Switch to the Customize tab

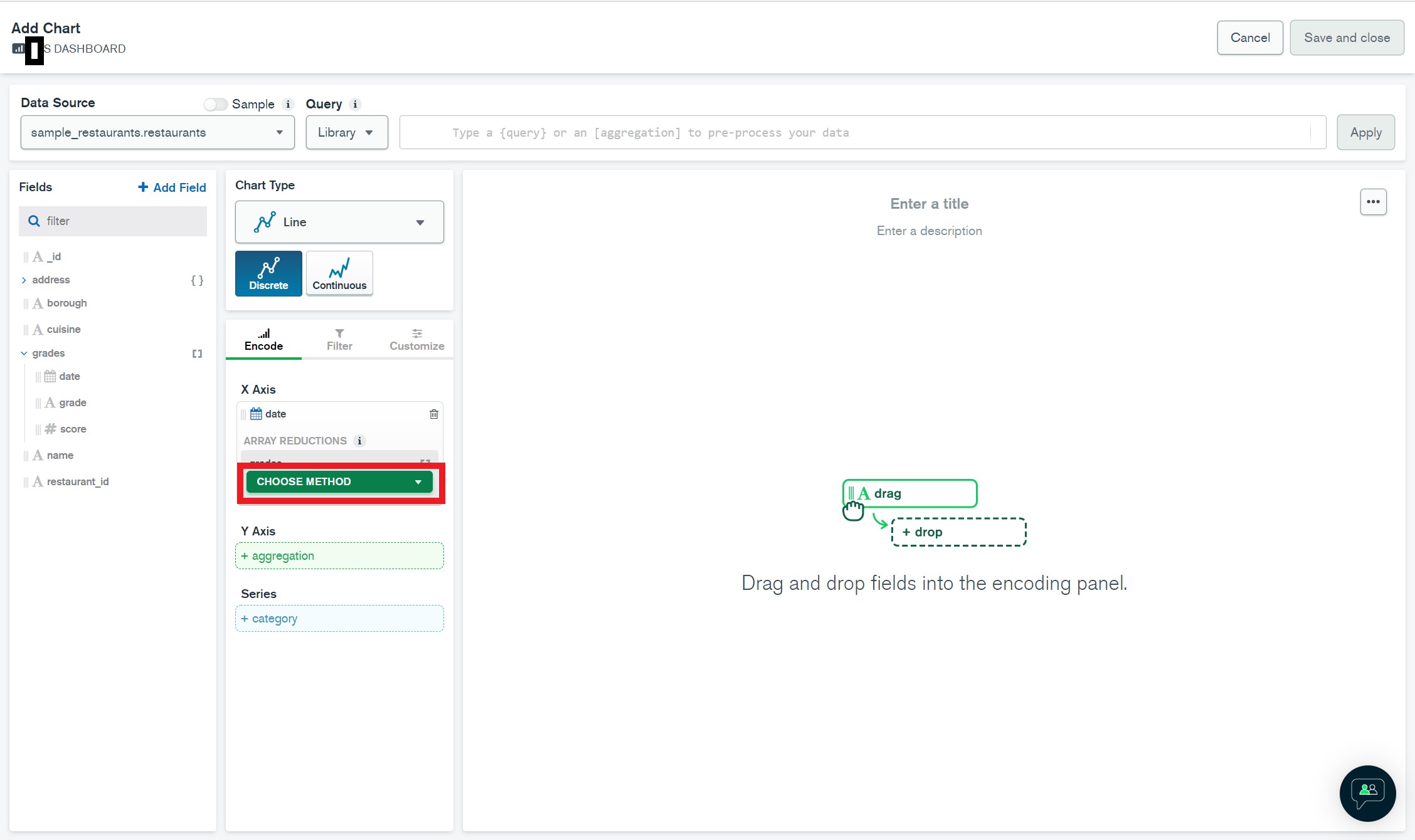point(416,339)
